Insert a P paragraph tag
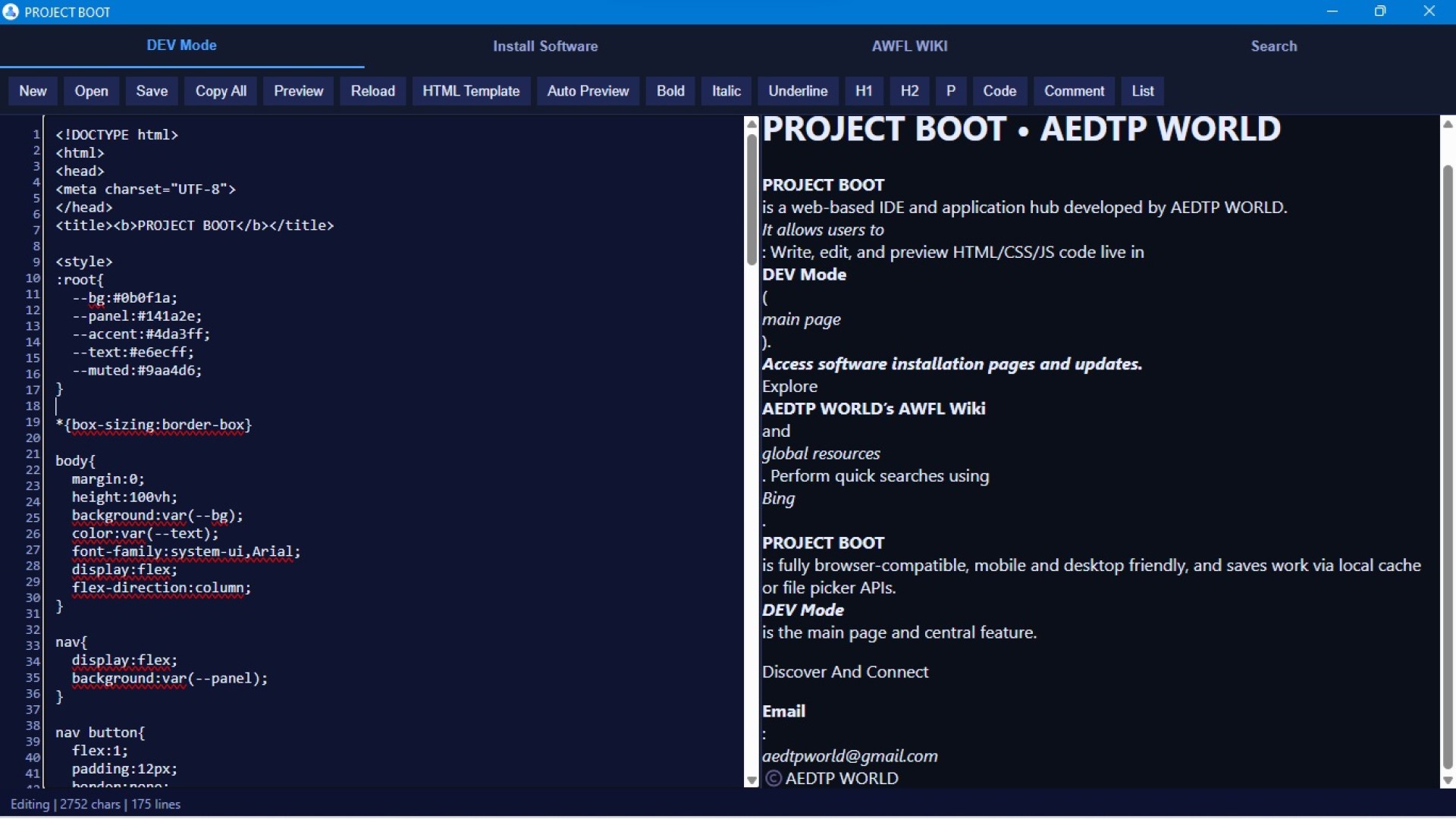Screen dimensions: 1456x819 [x=951, y=91]
